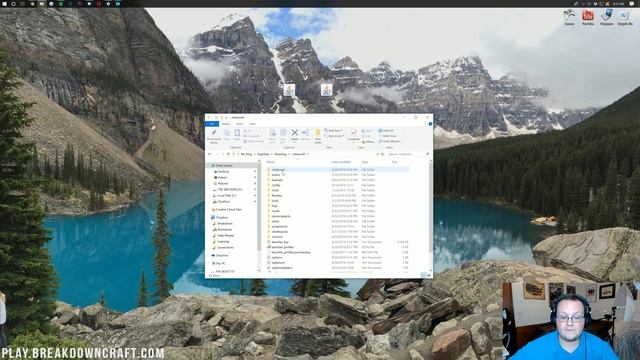Select the config folder in the file list
The image size is (640, 360).
276,185
